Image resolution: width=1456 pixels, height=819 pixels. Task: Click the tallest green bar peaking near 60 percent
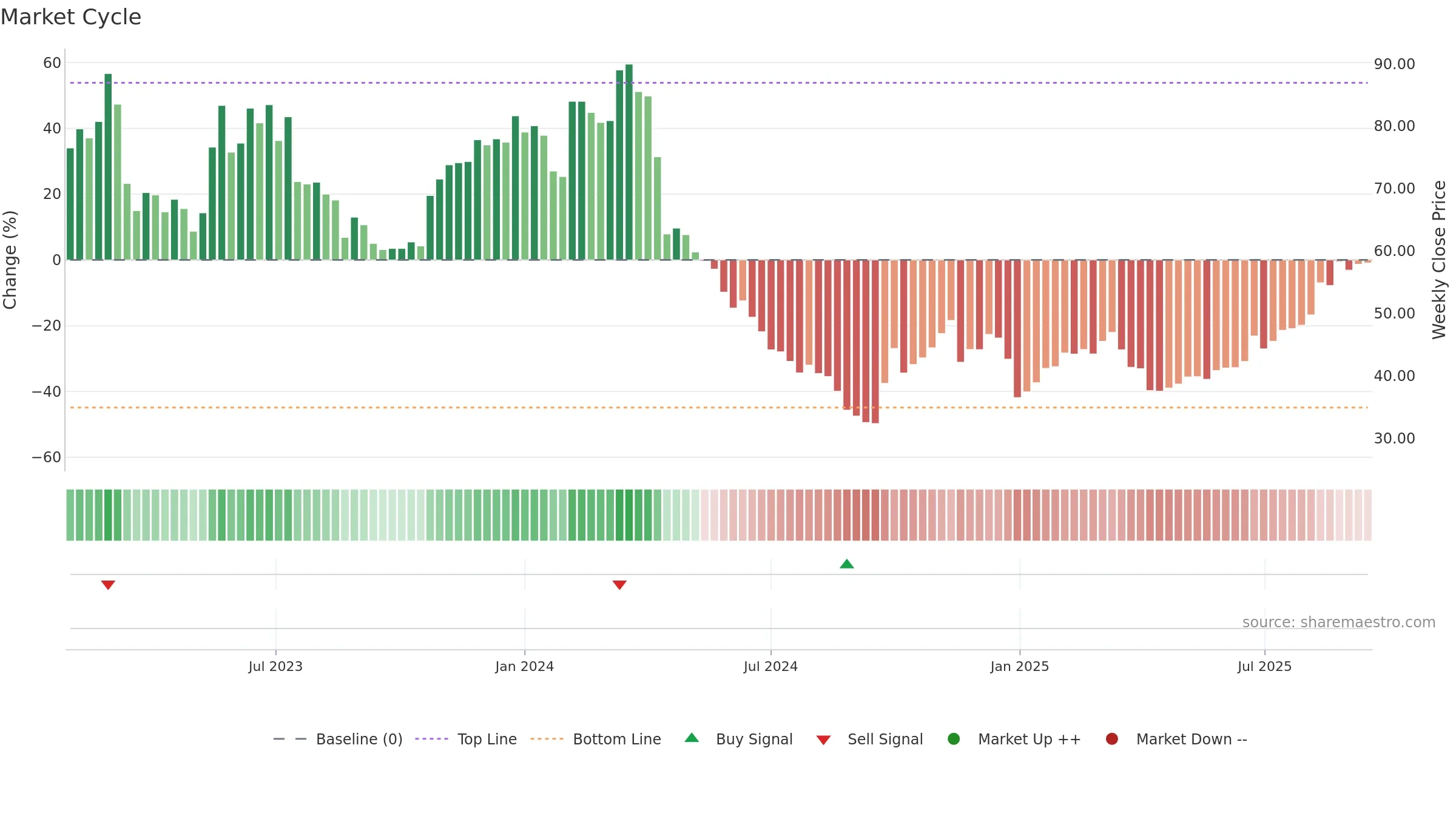(x=629, y=162)
